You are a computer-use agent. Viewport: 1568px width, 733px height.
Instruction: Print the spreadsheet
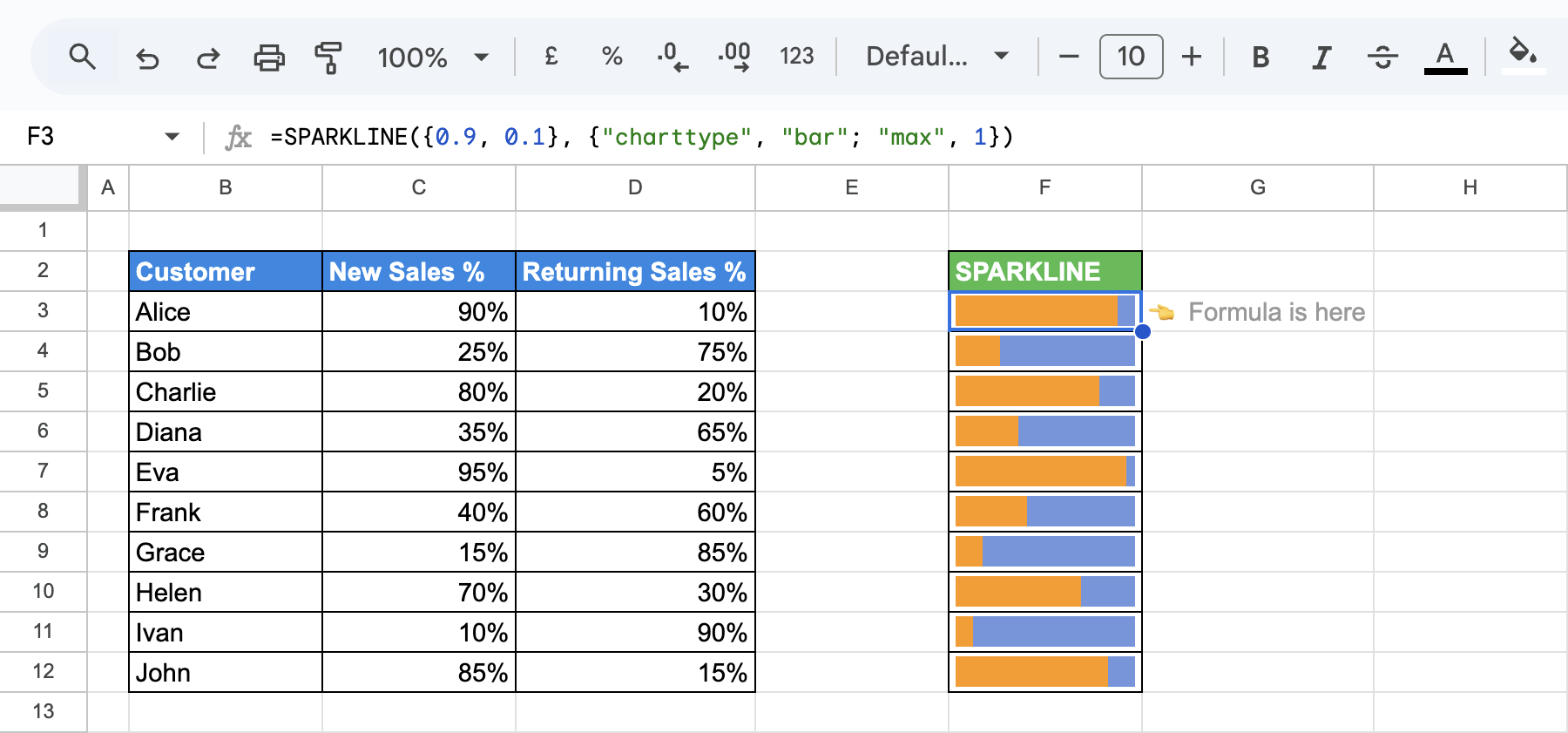tap(268, 58)
